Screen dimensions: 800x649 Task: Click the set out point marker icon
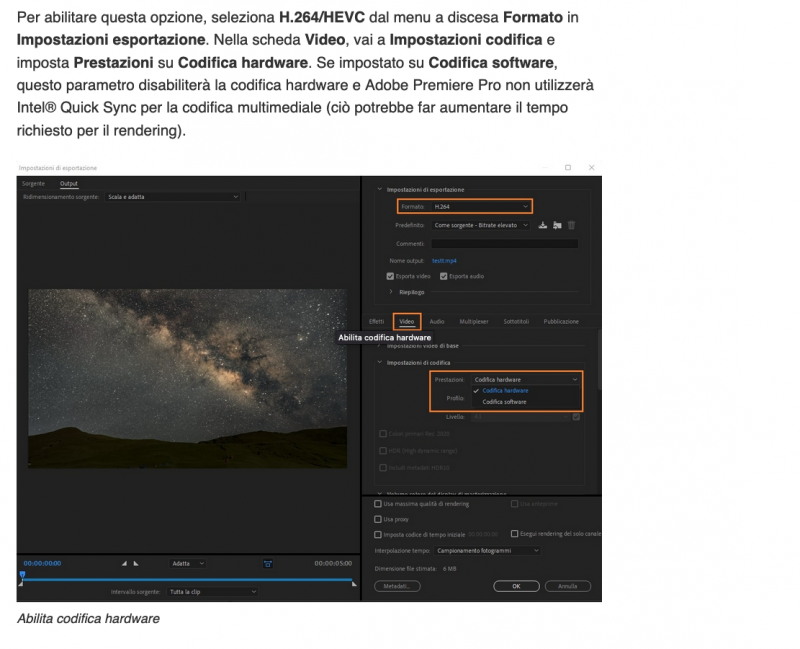click(136, 563)
